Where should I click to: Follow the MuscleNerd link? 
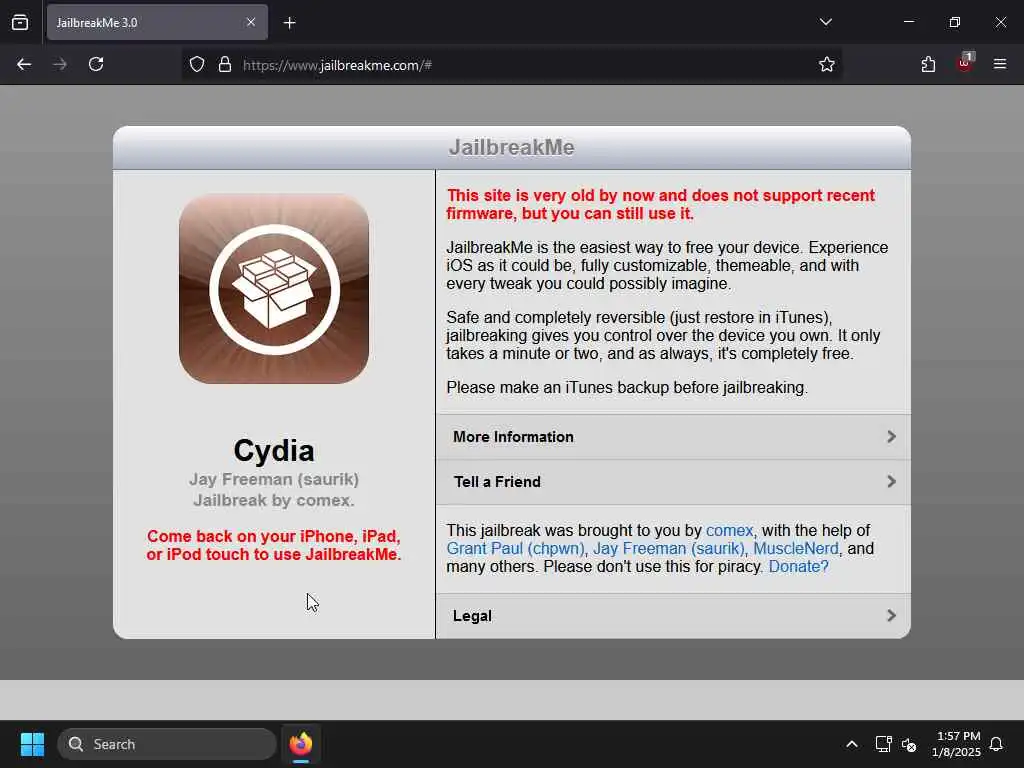click(795, 549)
